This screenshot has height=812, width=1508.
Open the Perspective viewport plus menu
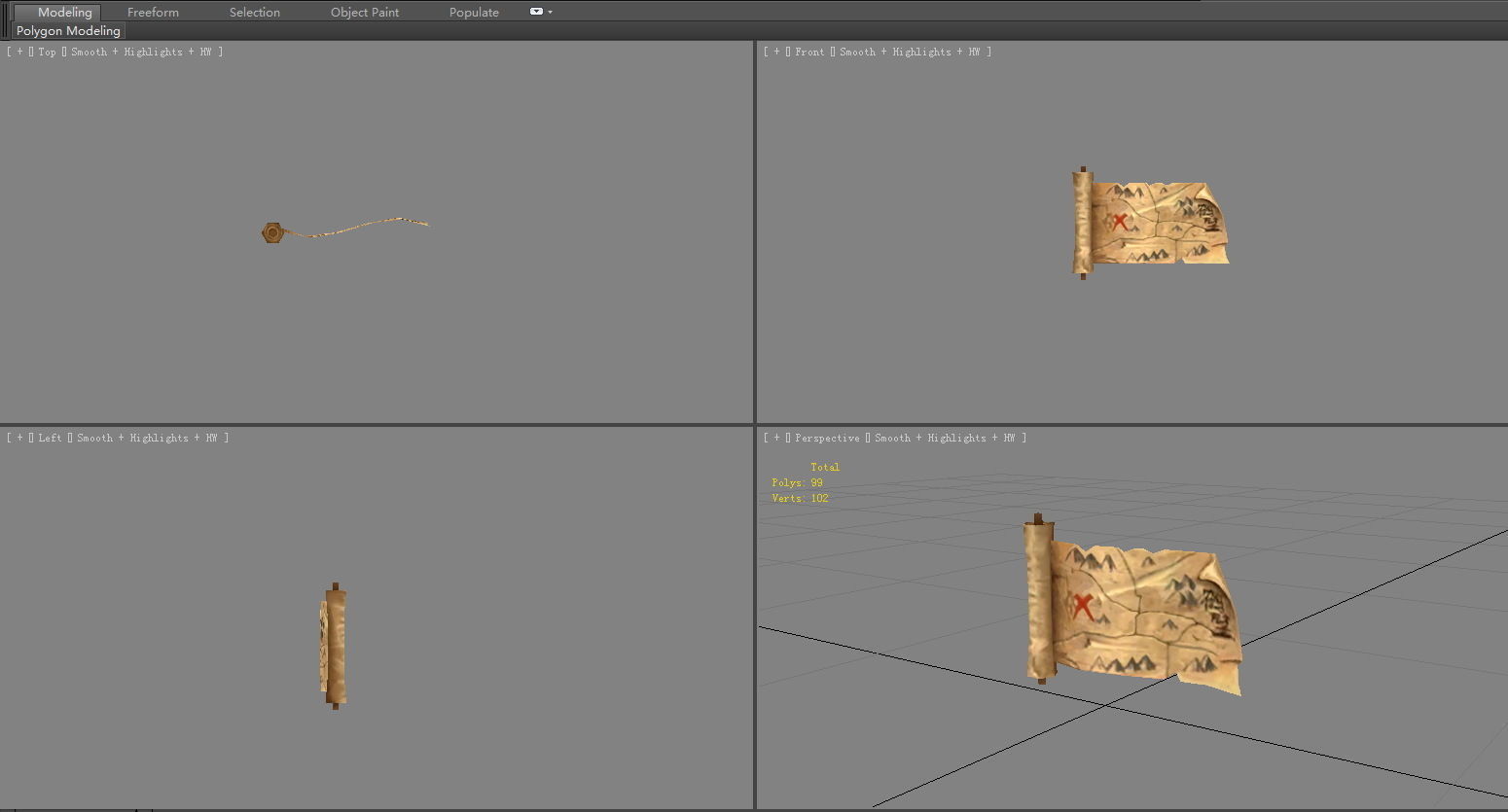pos(776,439)
